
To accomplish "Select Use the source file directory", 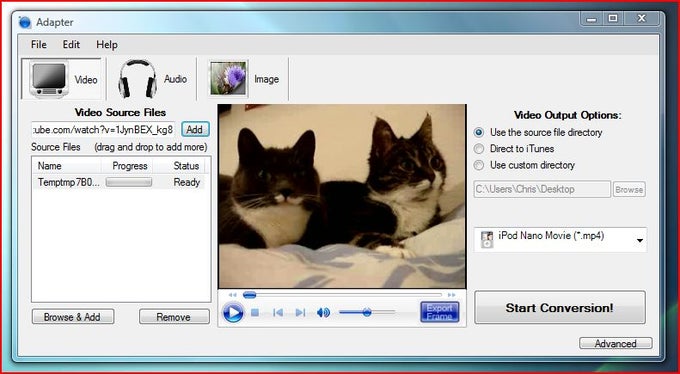I will (x=479, y=132).
